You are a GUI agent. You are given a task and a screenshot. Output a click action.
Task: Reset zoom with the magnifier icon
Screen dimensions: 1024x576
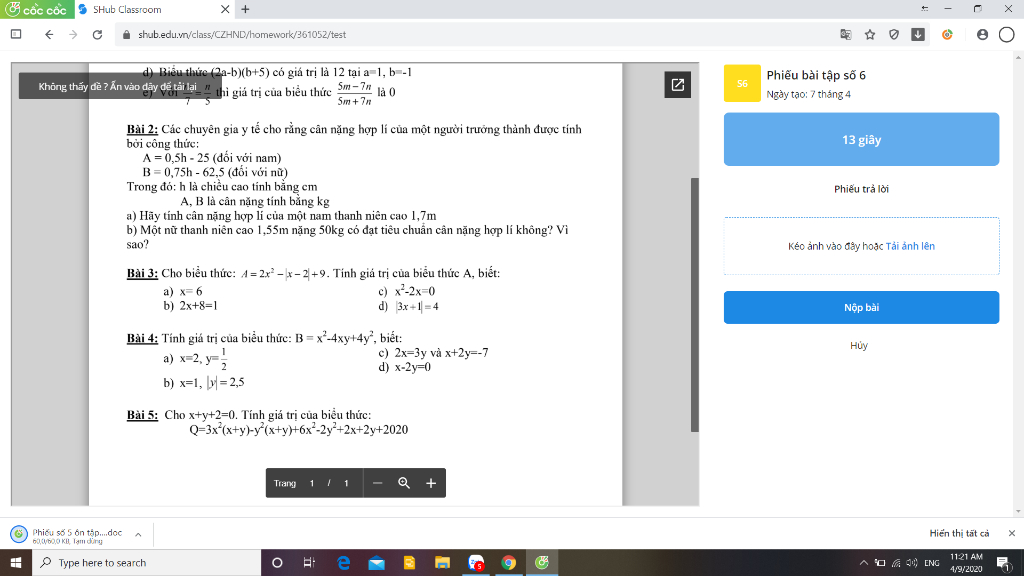(404, 483)
